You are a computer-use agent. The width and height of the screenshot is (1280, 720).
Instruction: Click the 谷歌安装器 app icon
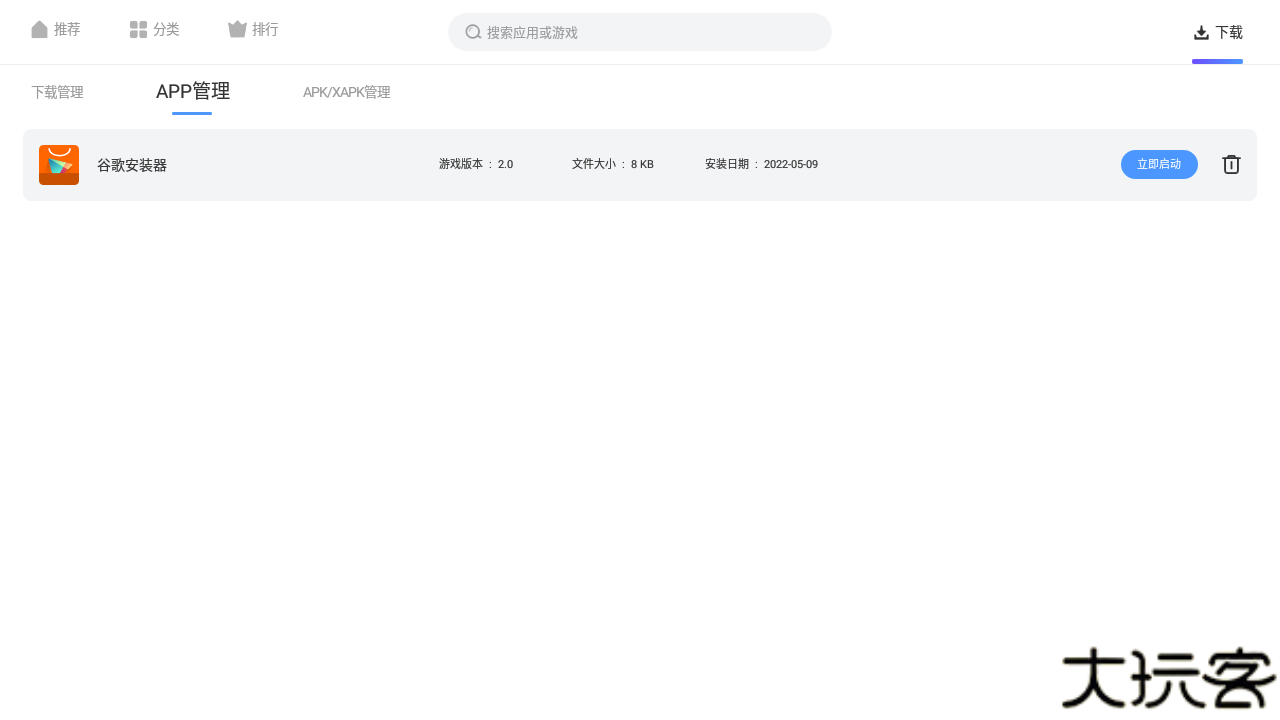[x=59, y=165]
